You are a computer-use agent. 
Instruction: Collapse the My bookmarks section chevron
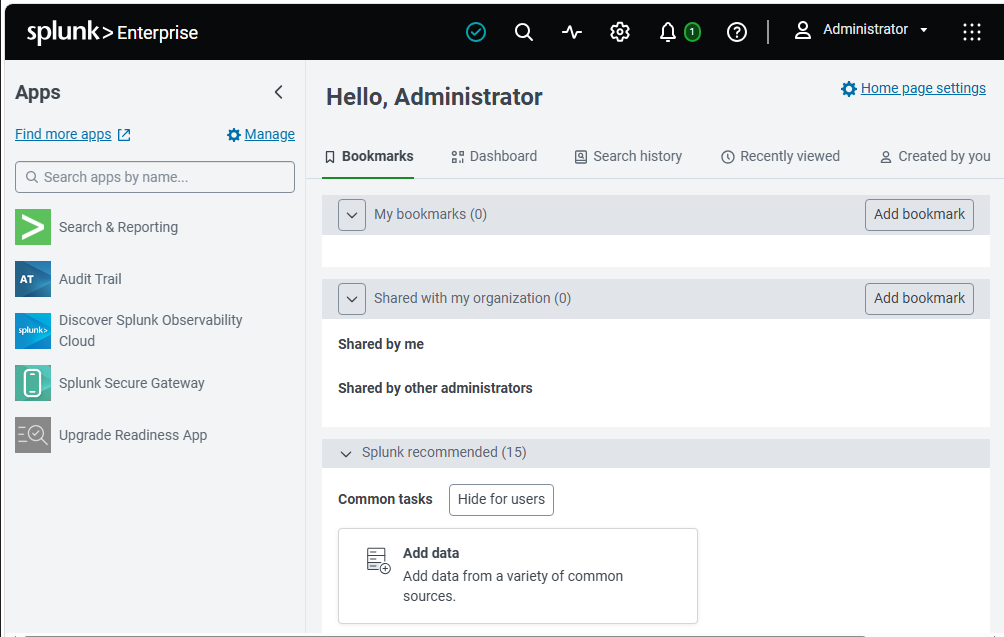(x=352, y=215)
